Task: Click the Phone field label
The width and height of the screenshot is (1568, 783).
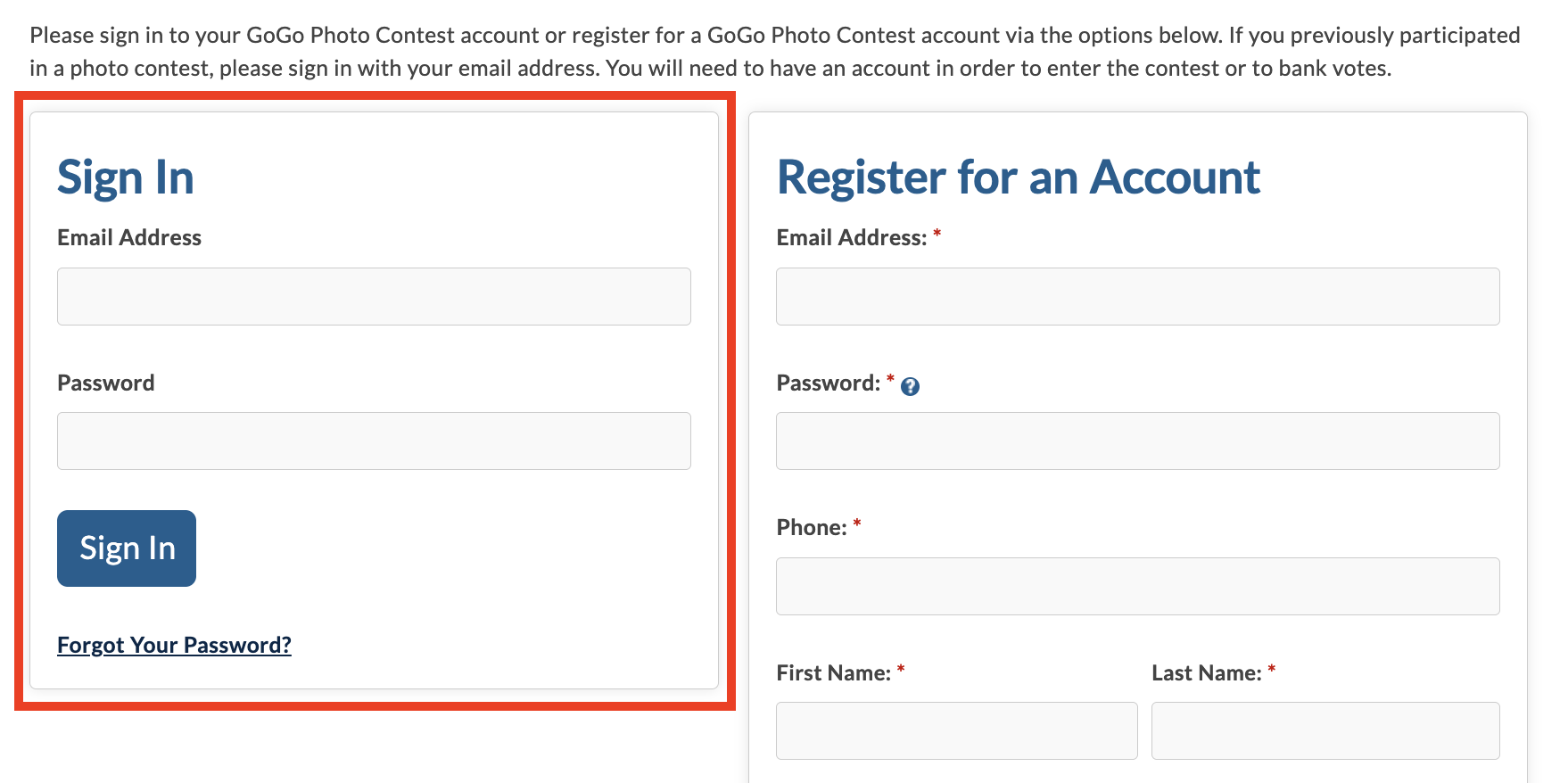Action: (812, 528)
